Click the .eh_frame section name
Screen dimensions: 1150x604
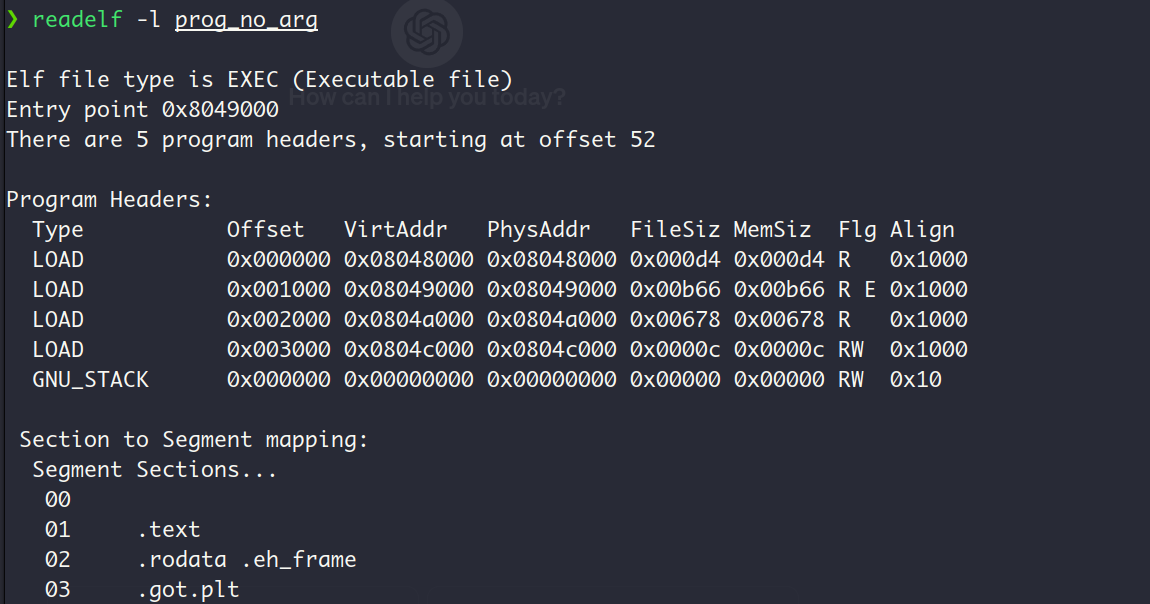(299, 560)
